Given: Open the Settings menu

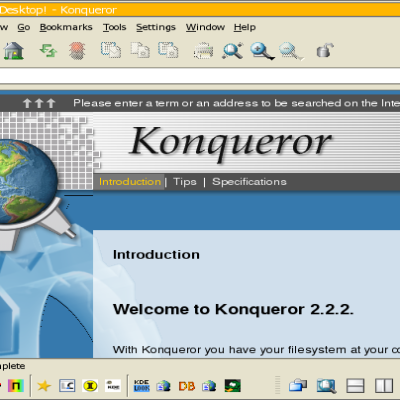Looking at the screenshot, I should click(156, 27).
